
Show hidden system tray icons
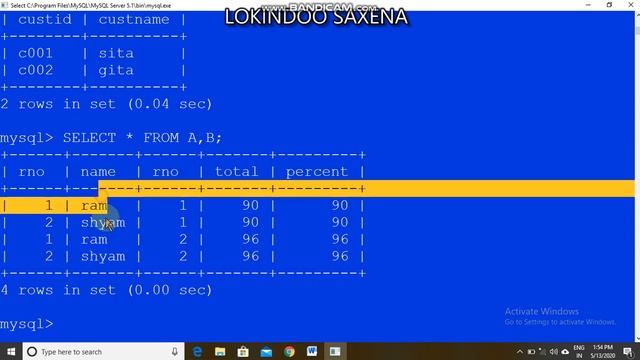tap(520, 351)
